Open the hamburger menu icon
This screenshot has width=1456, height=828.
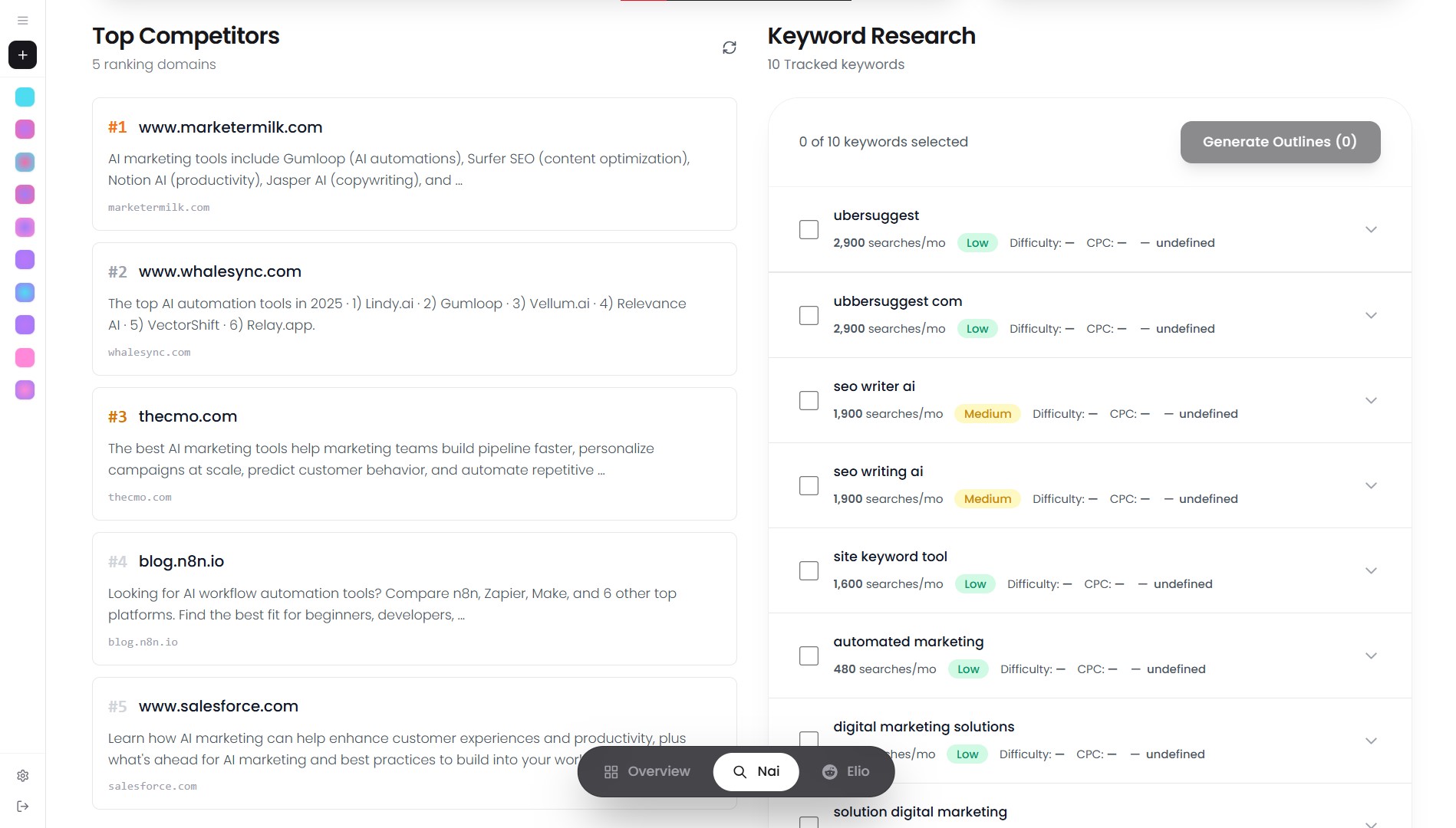pyautogui.click(x=22, y=21)
